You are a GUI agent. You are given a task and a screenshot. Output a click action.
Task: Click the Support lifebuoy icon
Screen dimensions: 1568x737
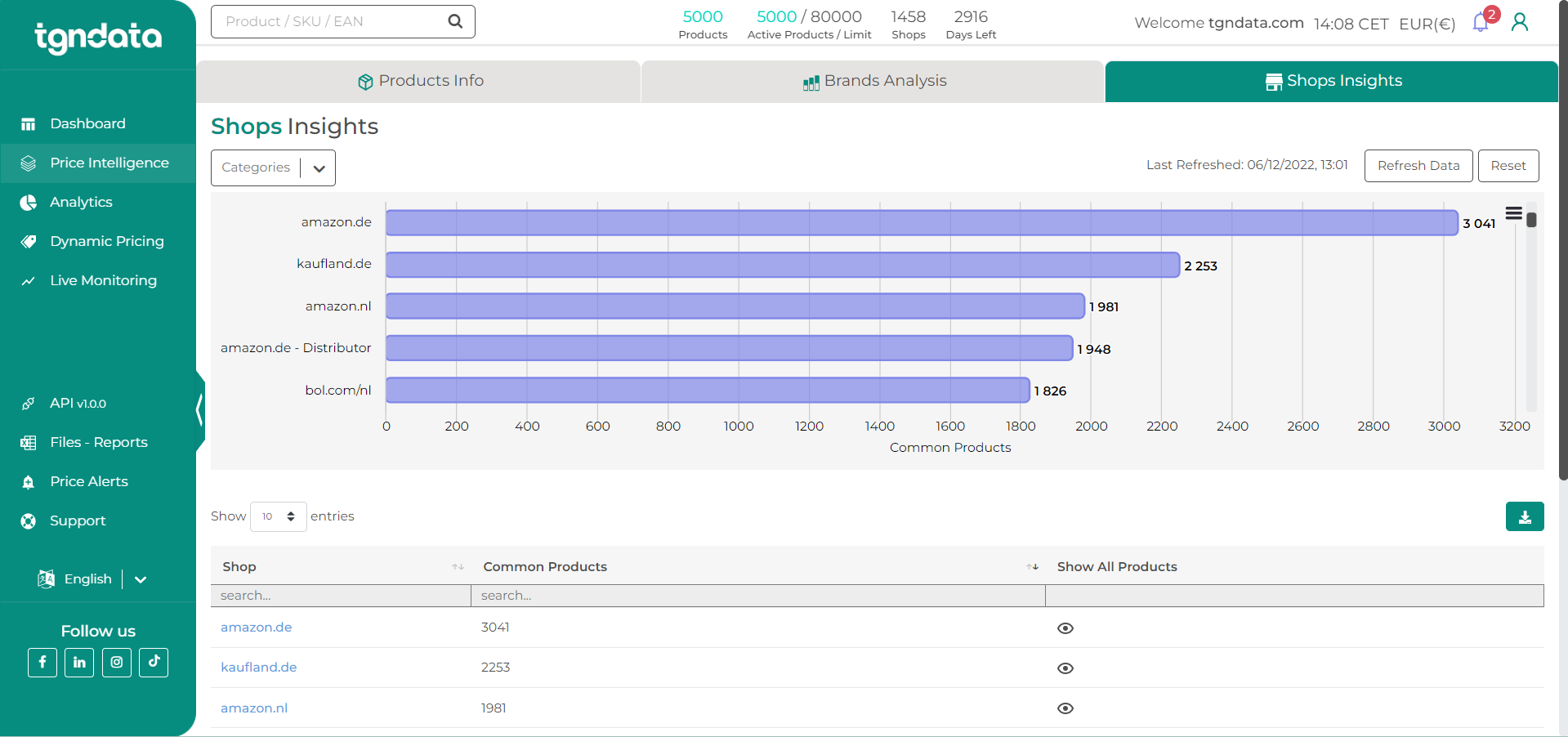point(29,521)
